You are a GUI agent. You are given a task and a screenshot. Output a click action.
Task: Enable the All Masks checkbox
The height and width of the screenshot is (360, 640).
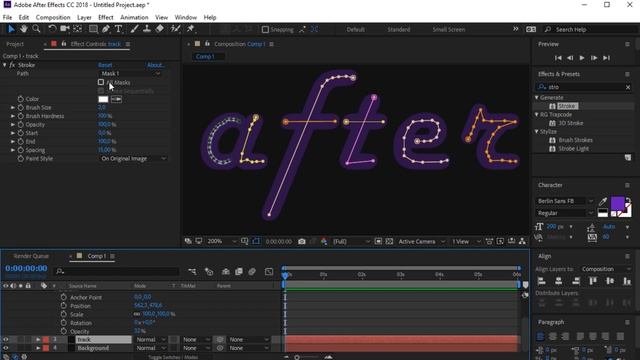point(101,82)
